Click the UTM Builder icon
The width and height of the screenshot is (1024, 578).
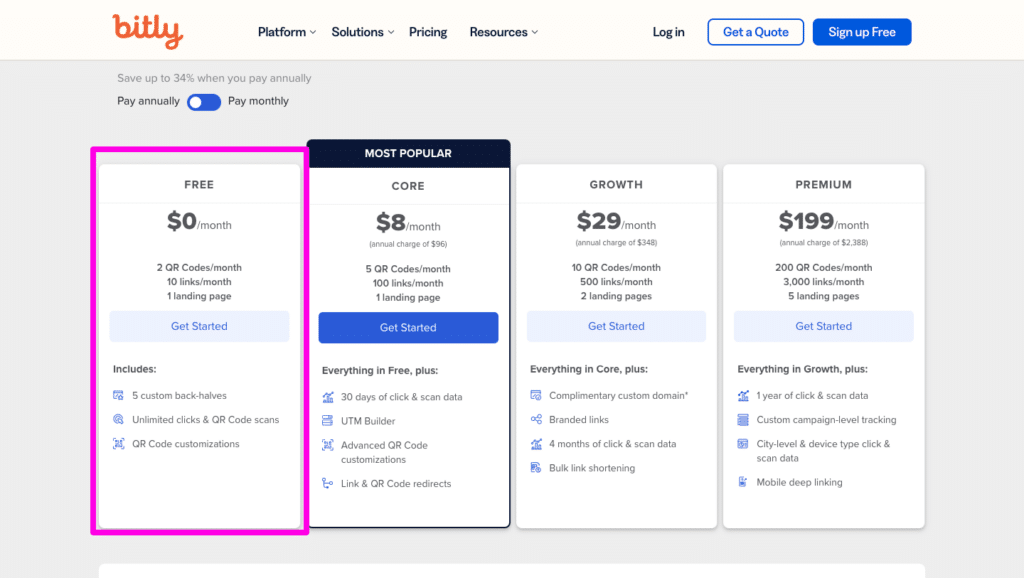(x=328, y=421)
